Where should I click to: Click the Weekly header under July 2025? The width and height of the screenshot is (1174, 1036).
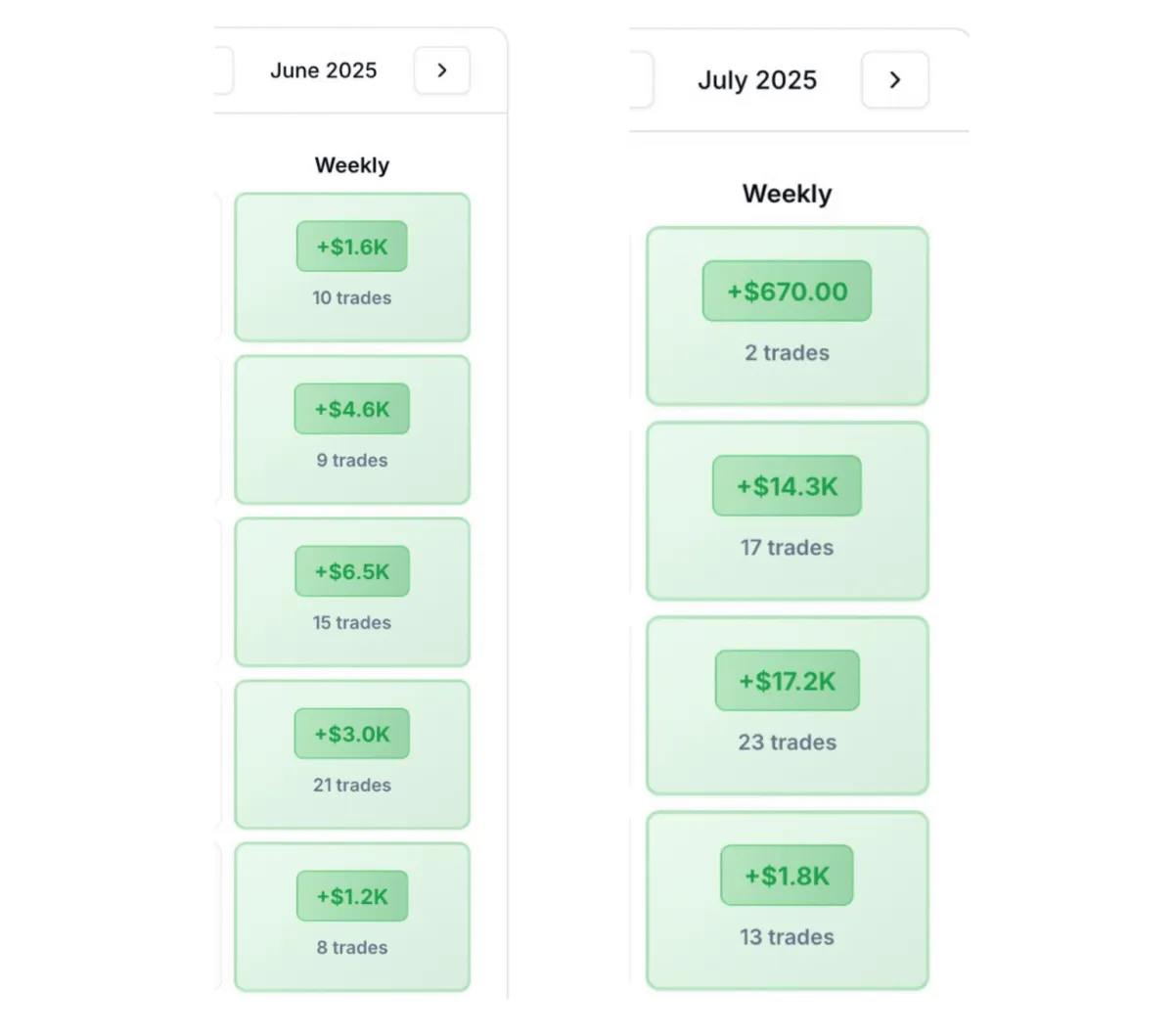(x=787, y=194)
